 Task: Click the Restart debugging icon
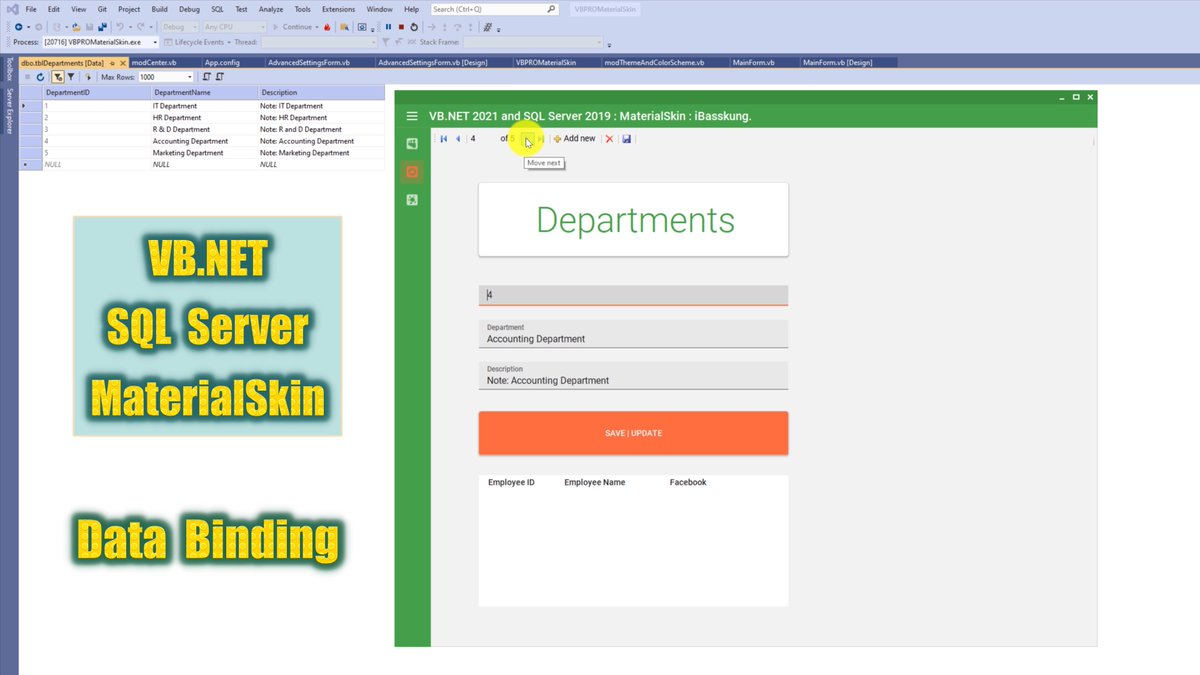[x=414, y=27]
